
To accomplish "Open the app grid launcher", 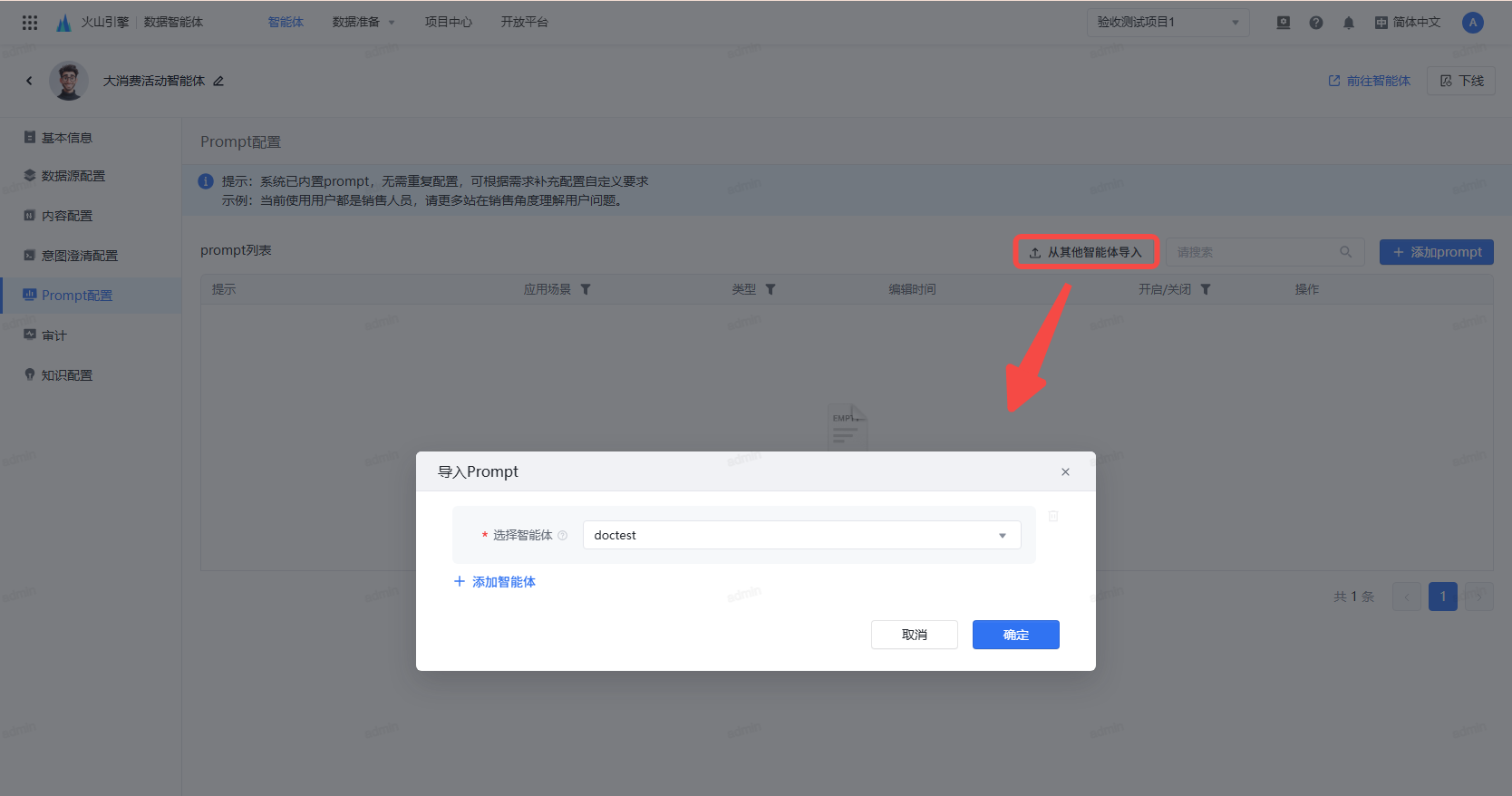I will (x=30, y=23).
